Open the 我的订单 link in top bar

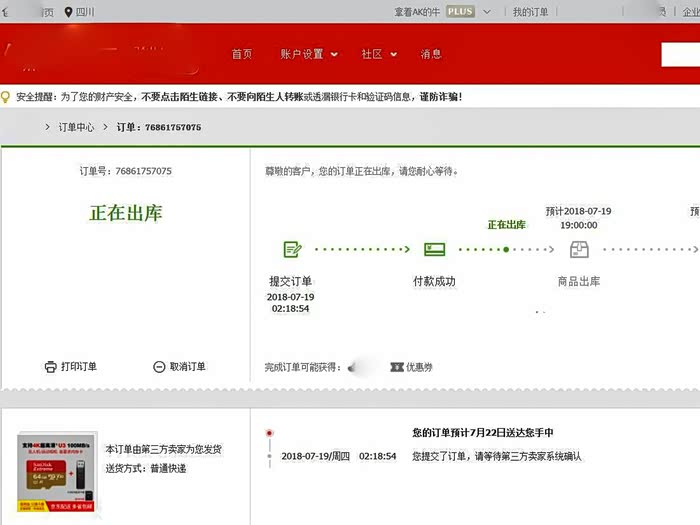tap(531, 12)
